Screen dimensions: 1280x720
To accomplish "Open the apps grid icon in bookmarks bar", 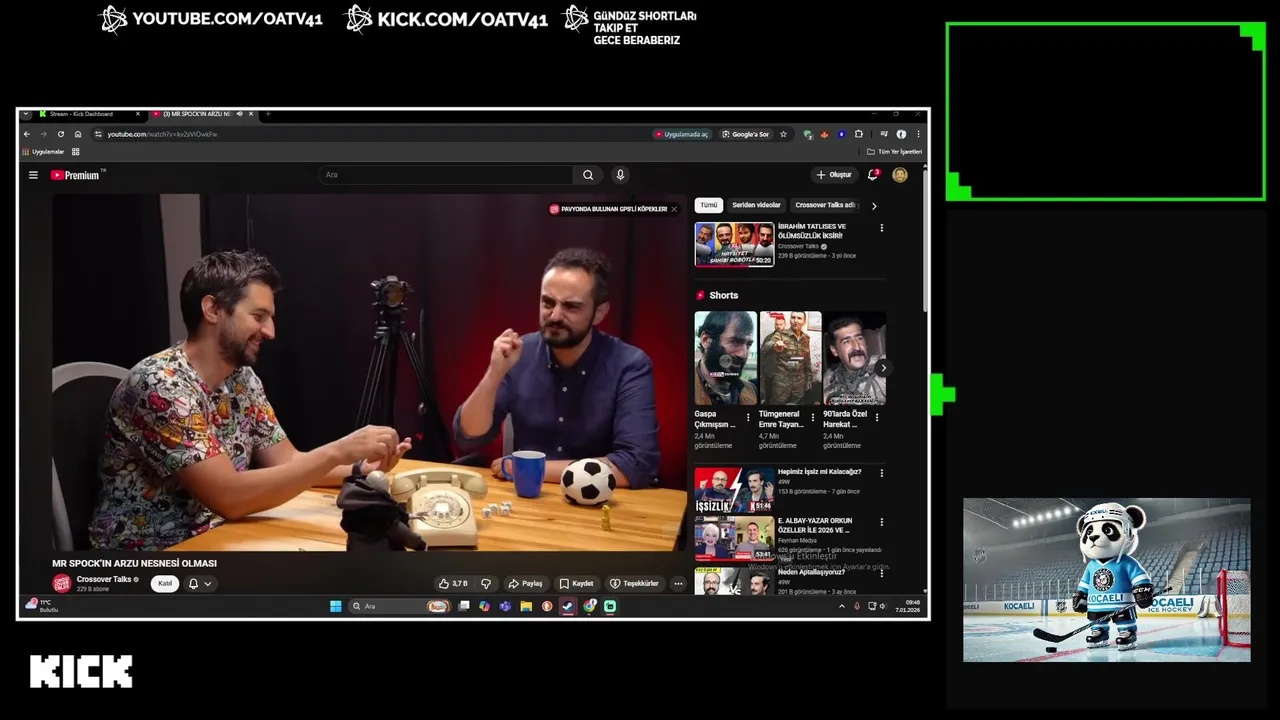I will point(75,152).
